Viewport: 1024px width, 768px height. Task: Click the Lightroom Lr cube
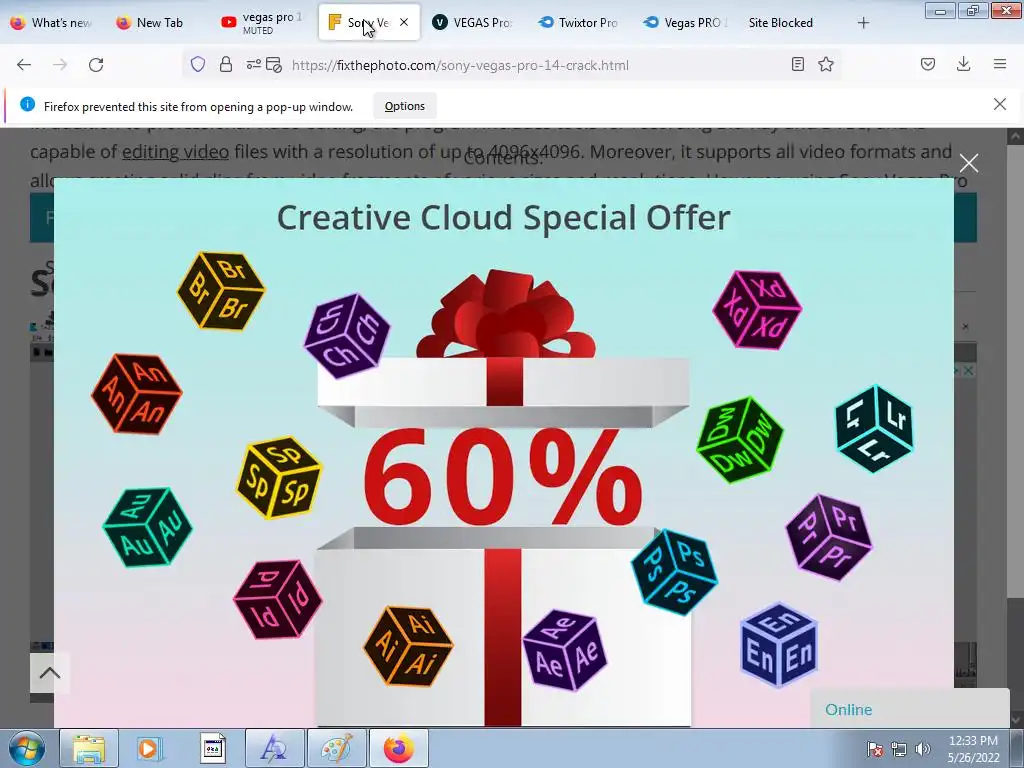[874, 428]
